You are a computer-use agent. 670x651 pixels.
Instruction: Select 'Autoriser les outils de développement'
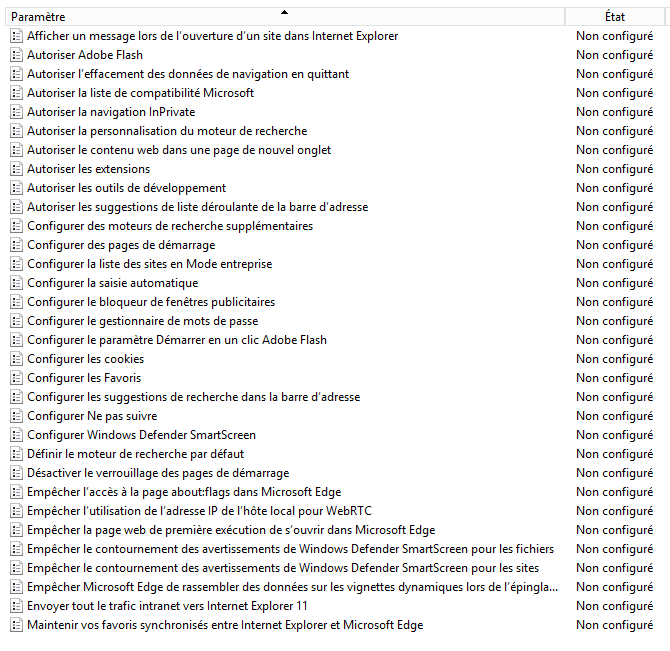point(126,188)
